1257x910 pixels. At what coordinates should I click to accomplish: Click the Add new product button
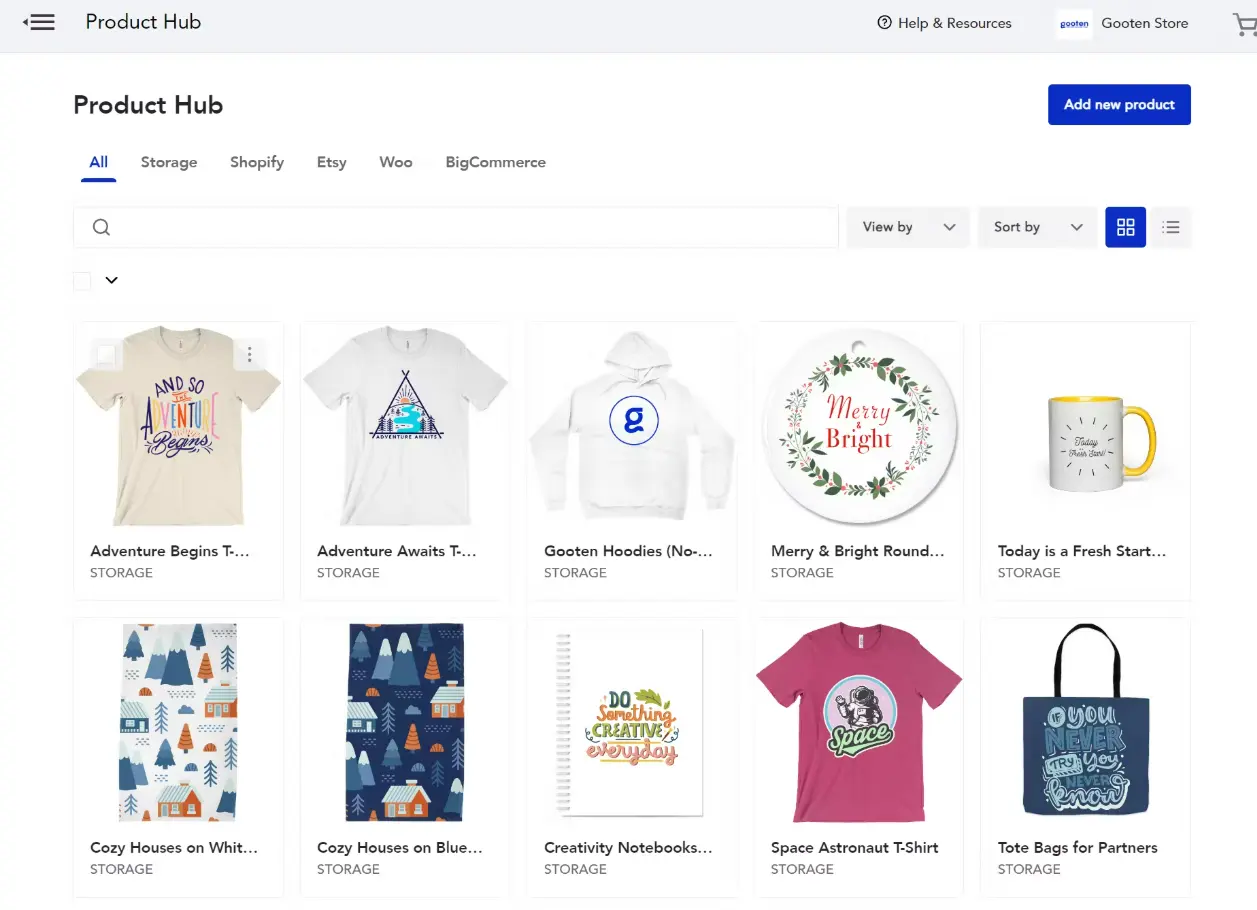point(1119,104)
